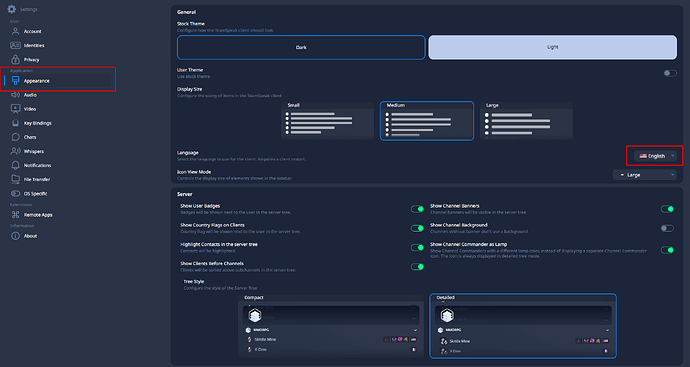
Task: Click the About info icon
Action: click(x=15, y=236)
